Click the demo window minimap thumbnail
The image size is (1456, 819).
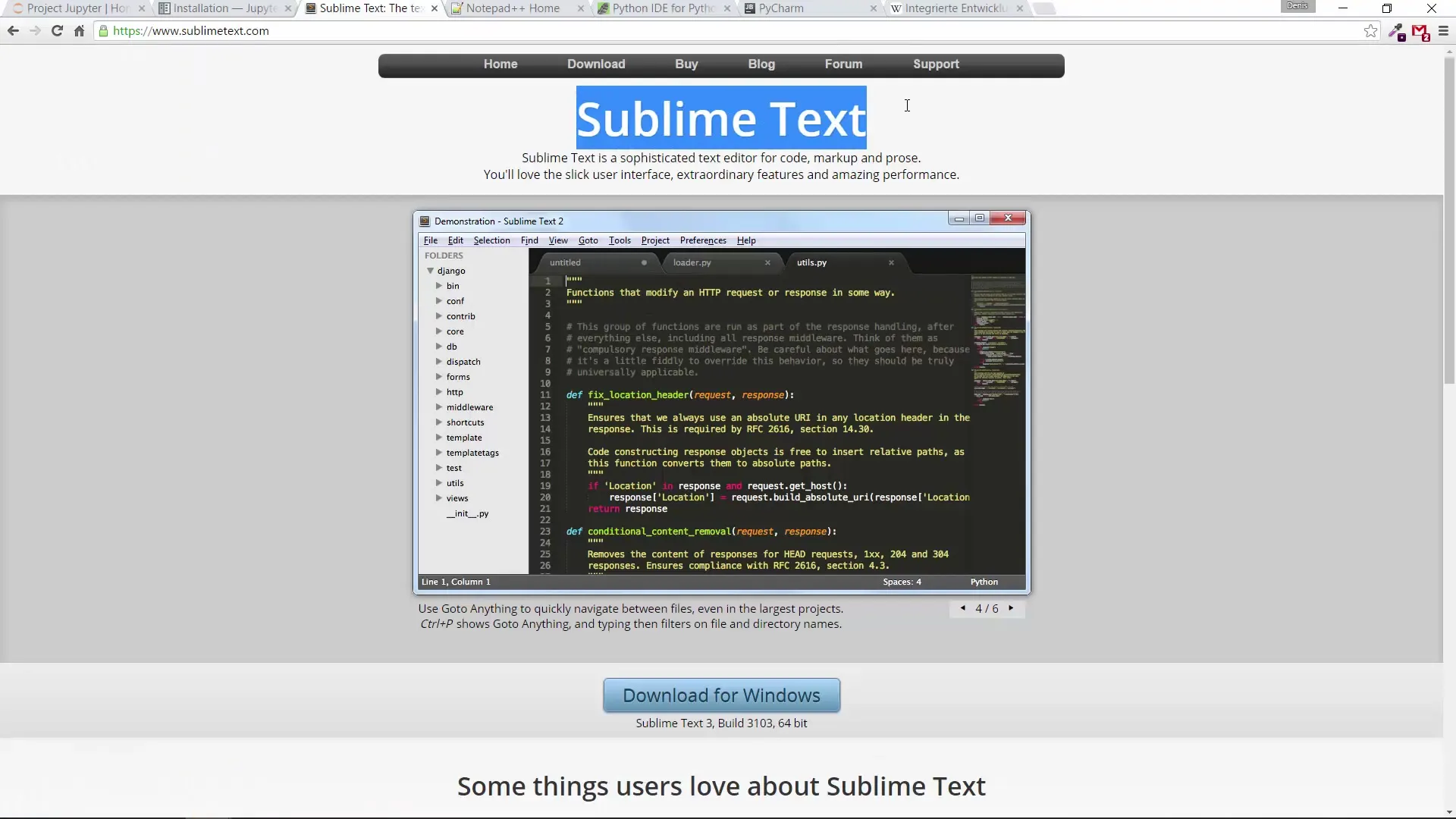pos(997,341)
